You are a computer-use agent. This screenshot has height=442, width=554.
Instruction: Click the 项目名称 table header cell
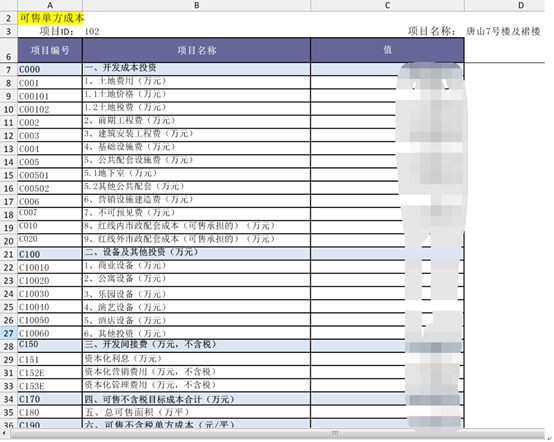(196, 50)
